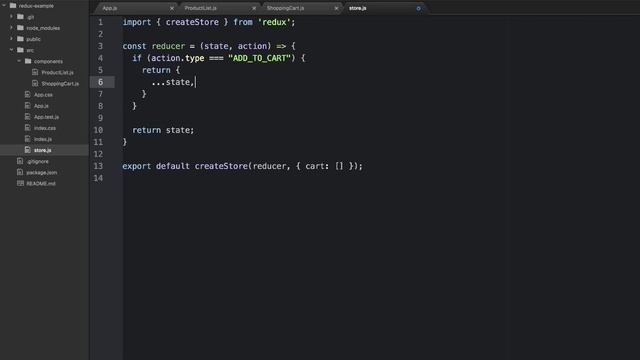Screen dimensions: 640x360
Task: Click 'return state;' on line 10
Action: (163, 130)
